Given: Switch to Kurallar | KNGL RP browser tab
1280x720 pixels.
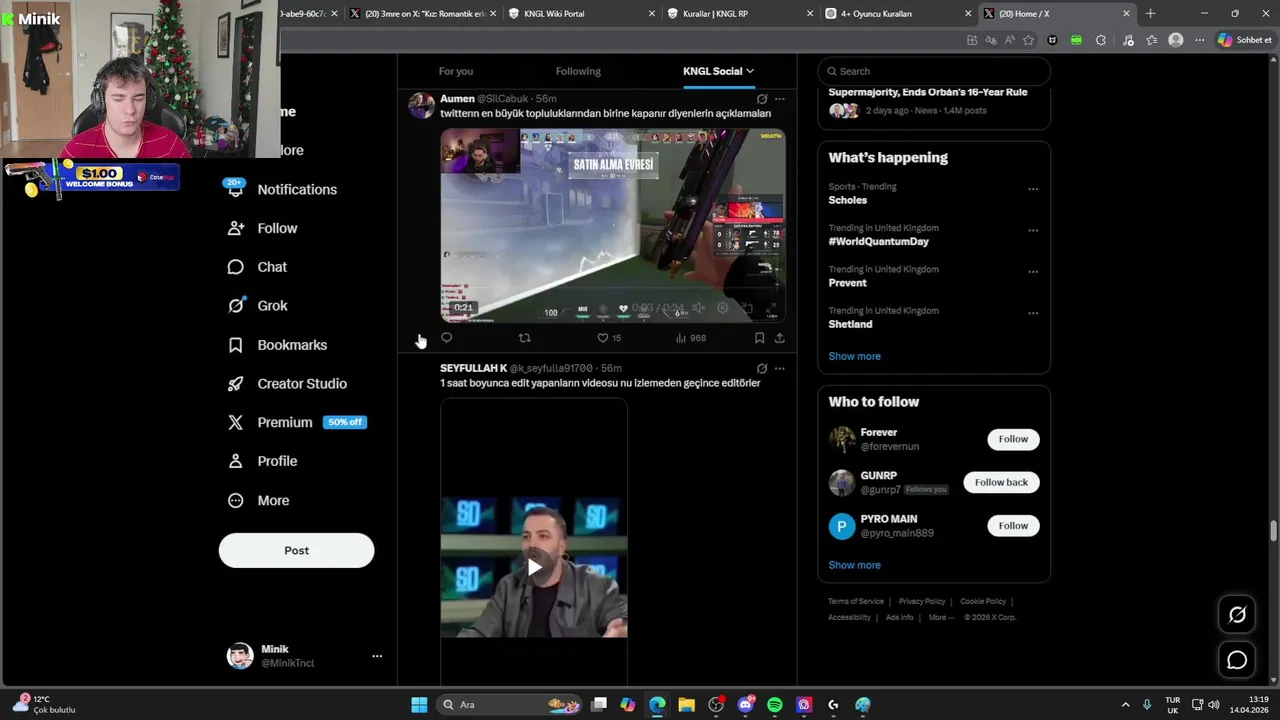Looking at the screenshot, I should coord(740,14).
